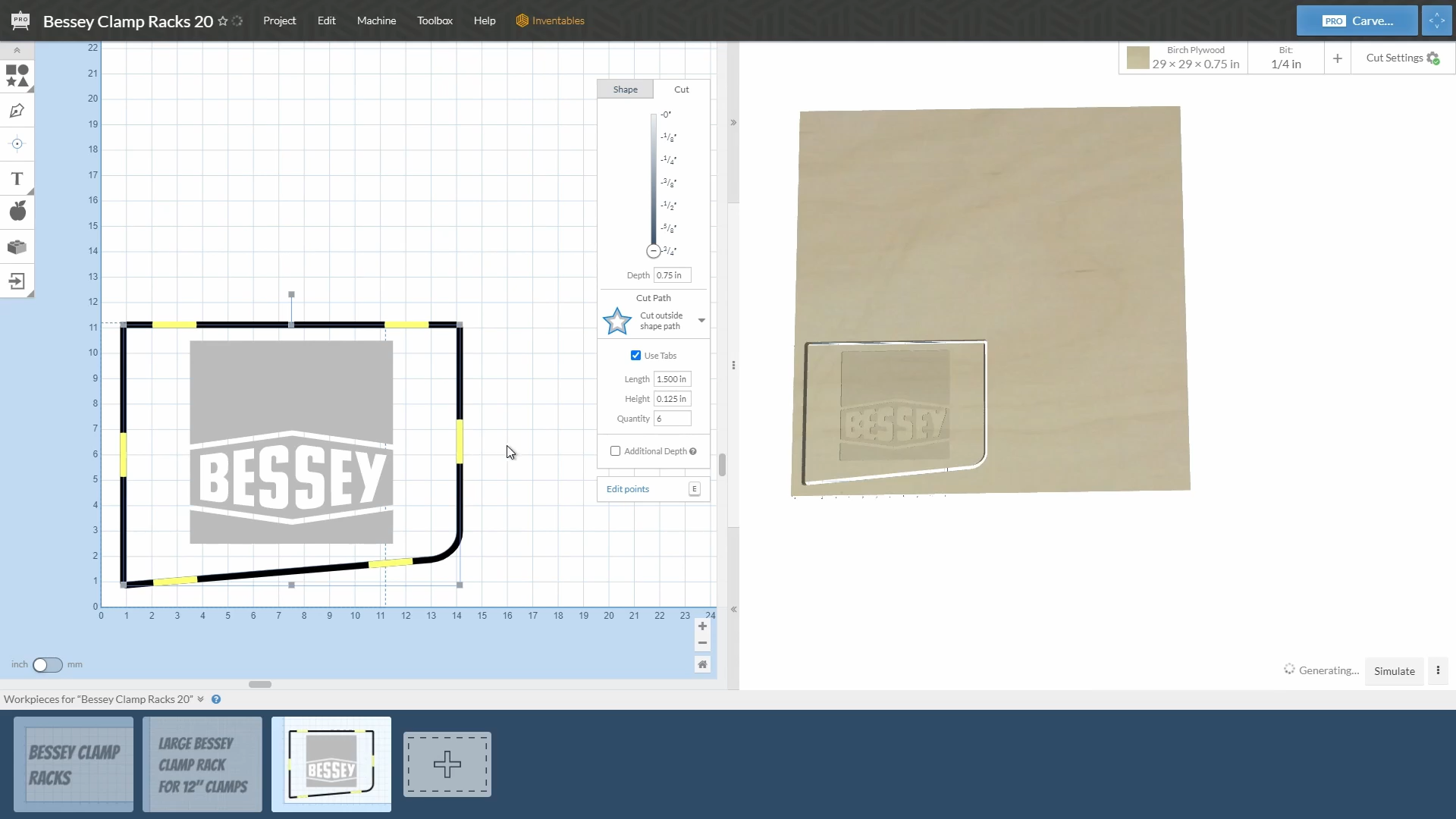Click the Import file icon

(x=17, y=281)
